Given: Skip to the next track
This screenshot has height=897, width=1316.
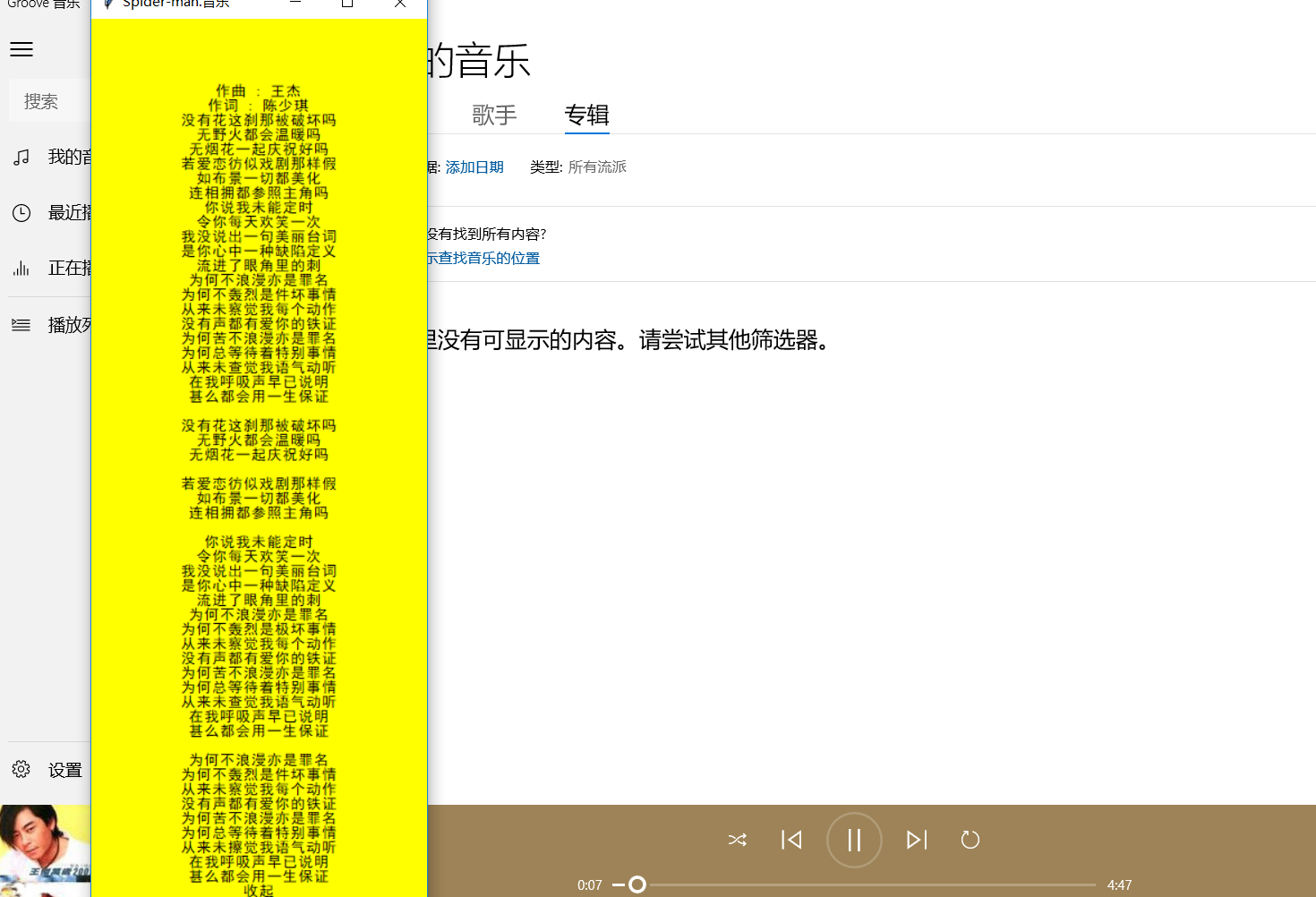Looking at the screenshot, I should (917, 840).
